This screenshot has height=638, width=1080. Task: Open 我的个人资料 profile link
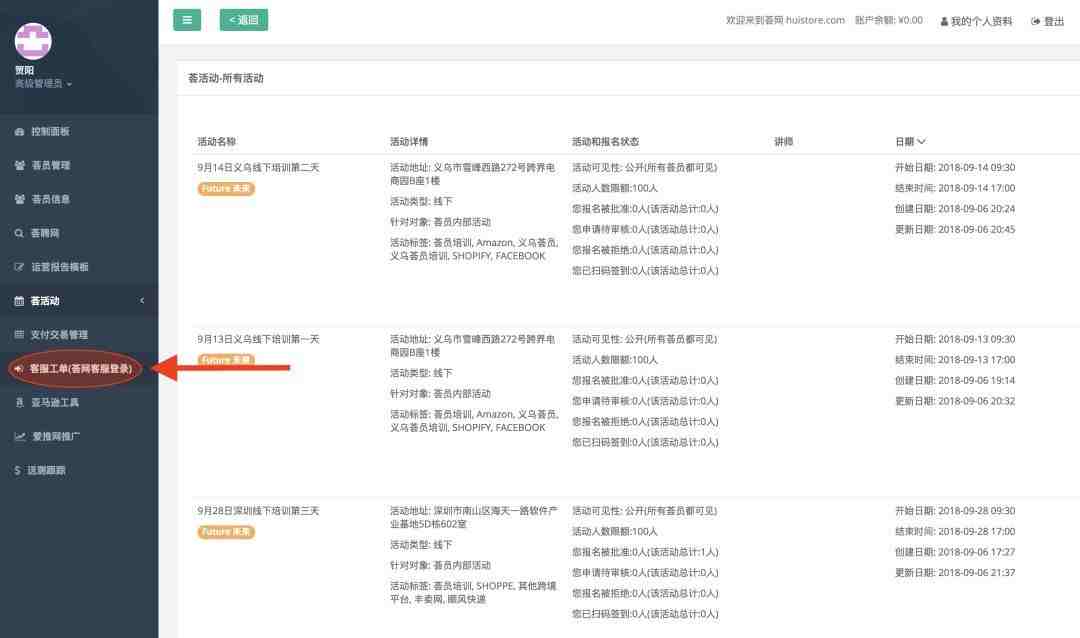pyautogui.click(x=976, y=21)
